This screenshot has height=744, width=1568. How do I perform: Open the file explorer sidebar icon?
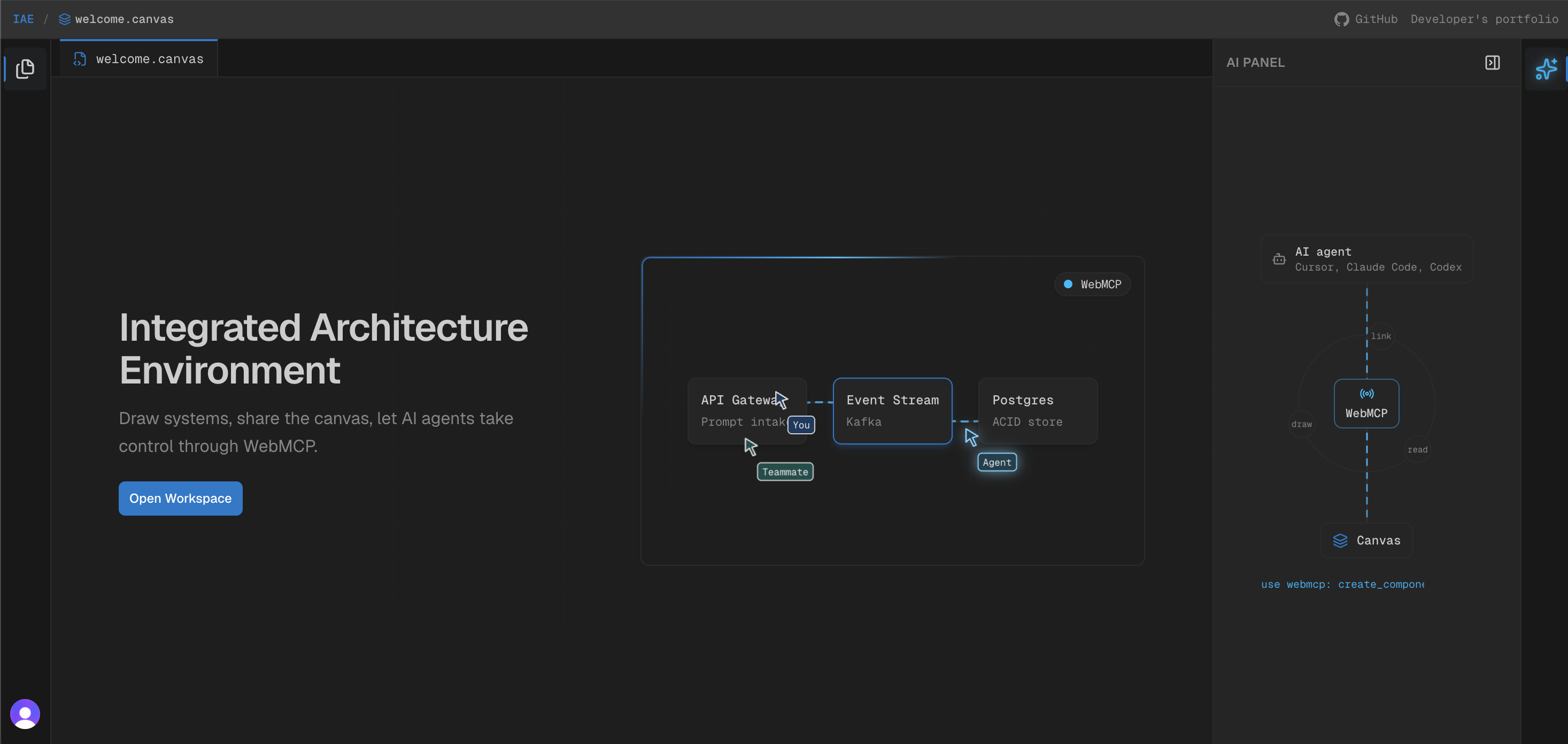(25, 69)
